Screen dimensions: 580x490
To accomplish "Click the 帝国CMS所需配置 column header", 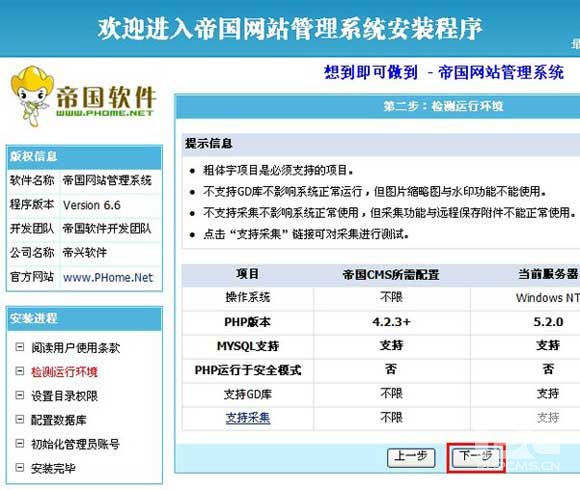I will tap(391, 275).
